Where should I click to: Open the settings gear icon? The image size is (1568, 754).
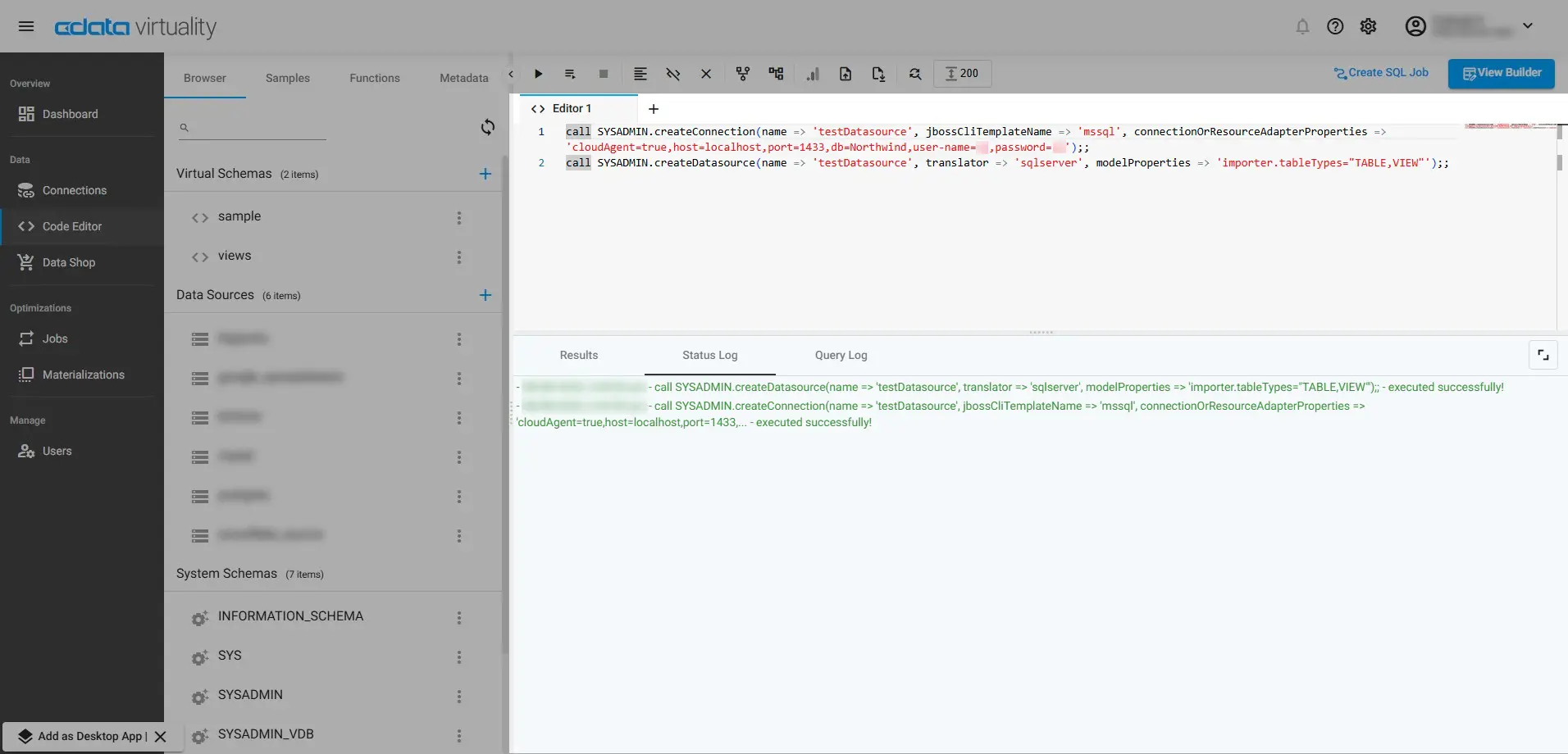[1368, 26]
